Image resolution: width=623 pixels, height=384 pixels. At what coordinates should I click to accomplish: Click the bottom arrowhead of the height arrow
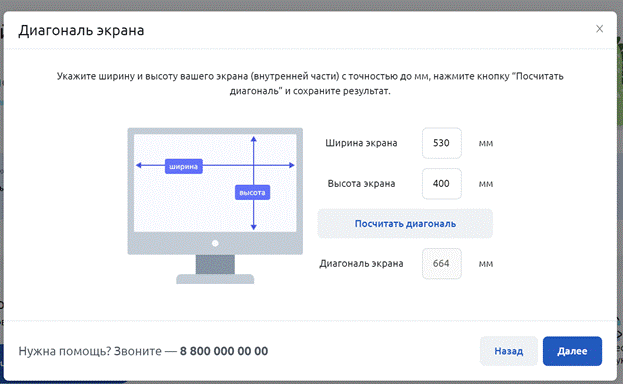click(x=253, y=227)
